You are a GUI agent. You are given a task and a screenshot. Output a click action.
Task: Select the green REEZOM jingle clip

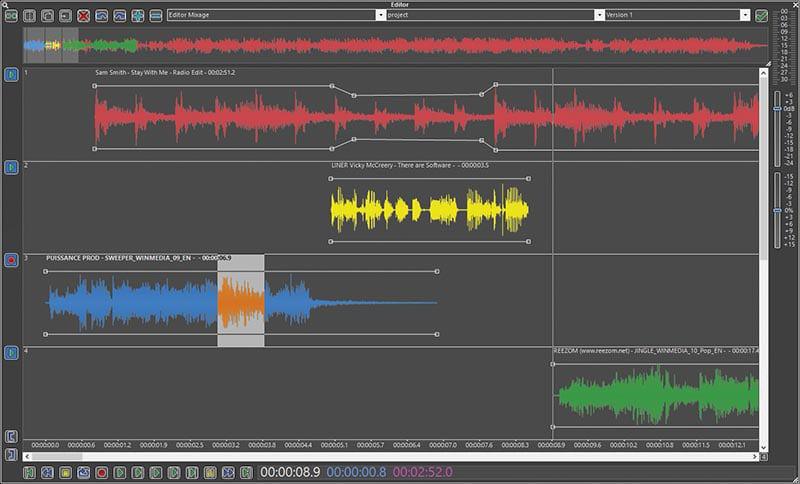(x=655, y=396)
